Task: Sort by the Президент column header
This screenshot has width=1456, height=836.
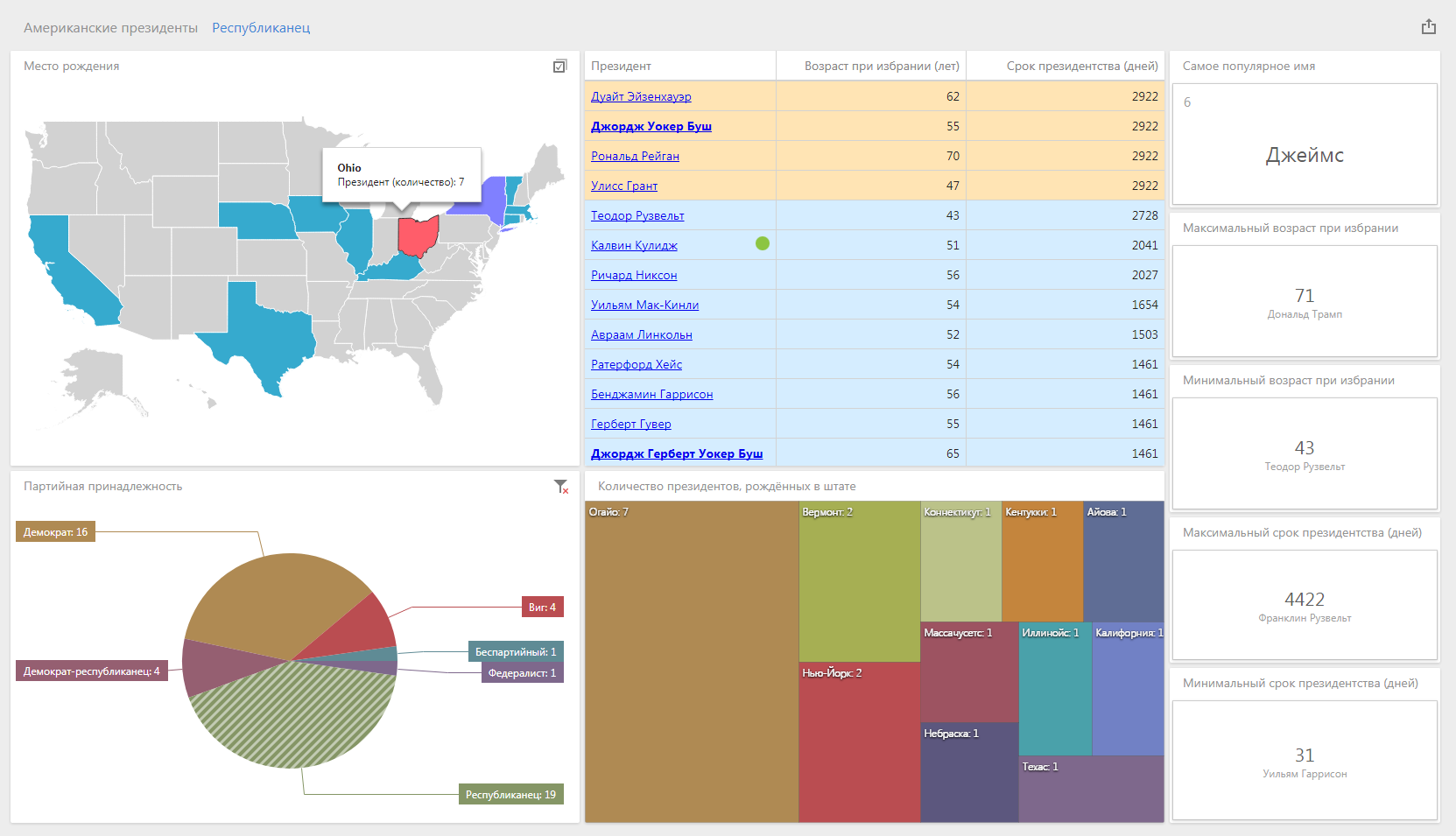Action: tap(680, 66)
